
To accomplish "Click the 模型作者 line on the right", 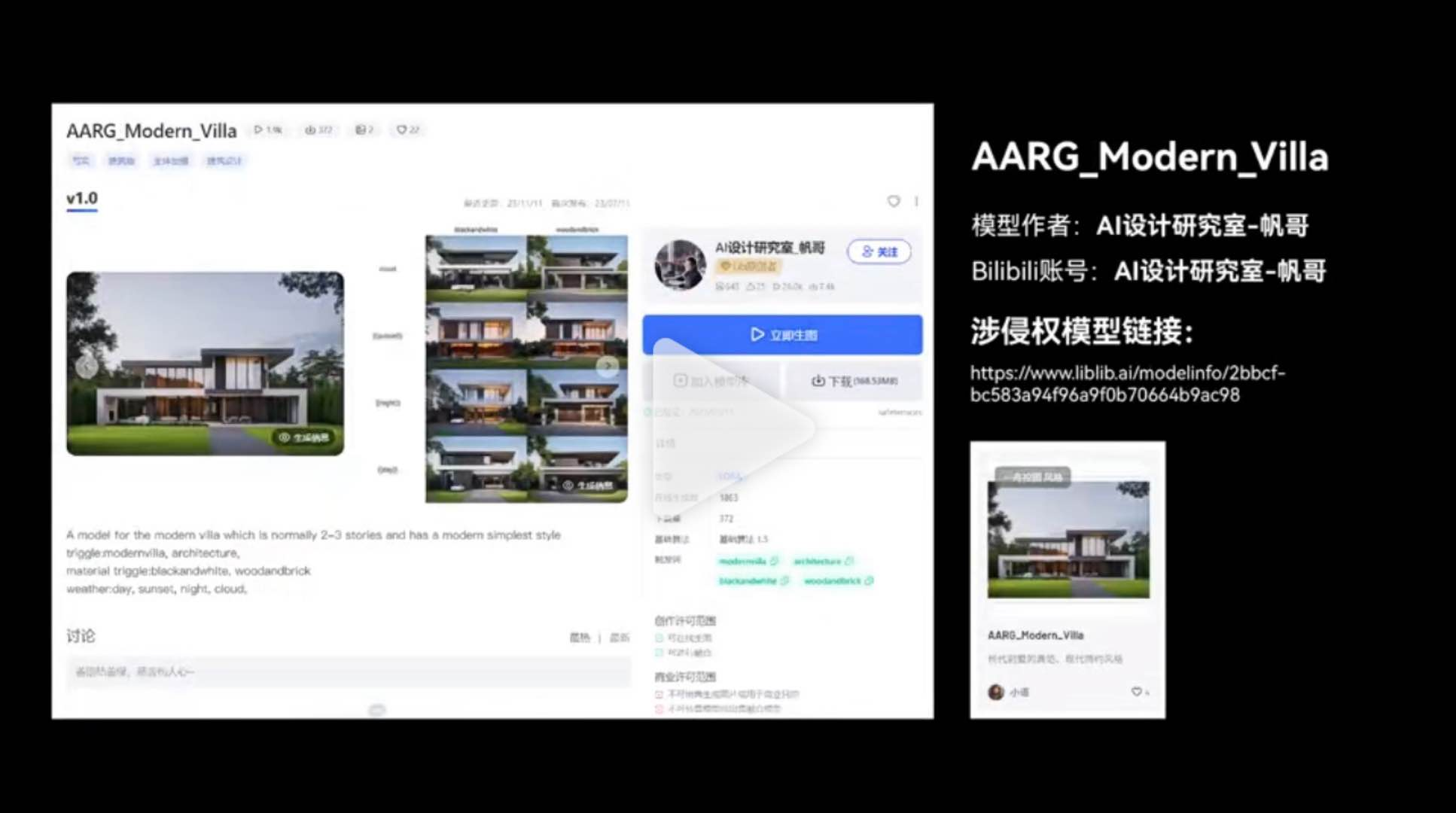I will coord(1140,225).
